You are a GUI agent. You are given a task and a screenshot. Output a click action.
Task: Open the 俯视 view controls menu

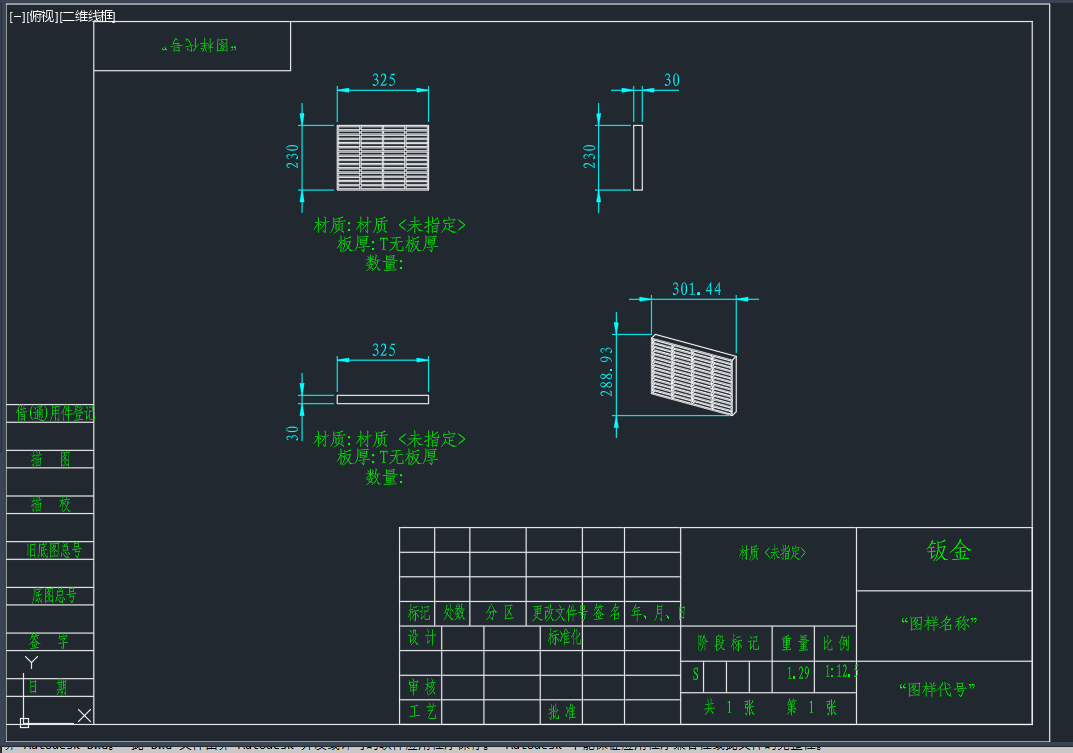tap(42, 16)
